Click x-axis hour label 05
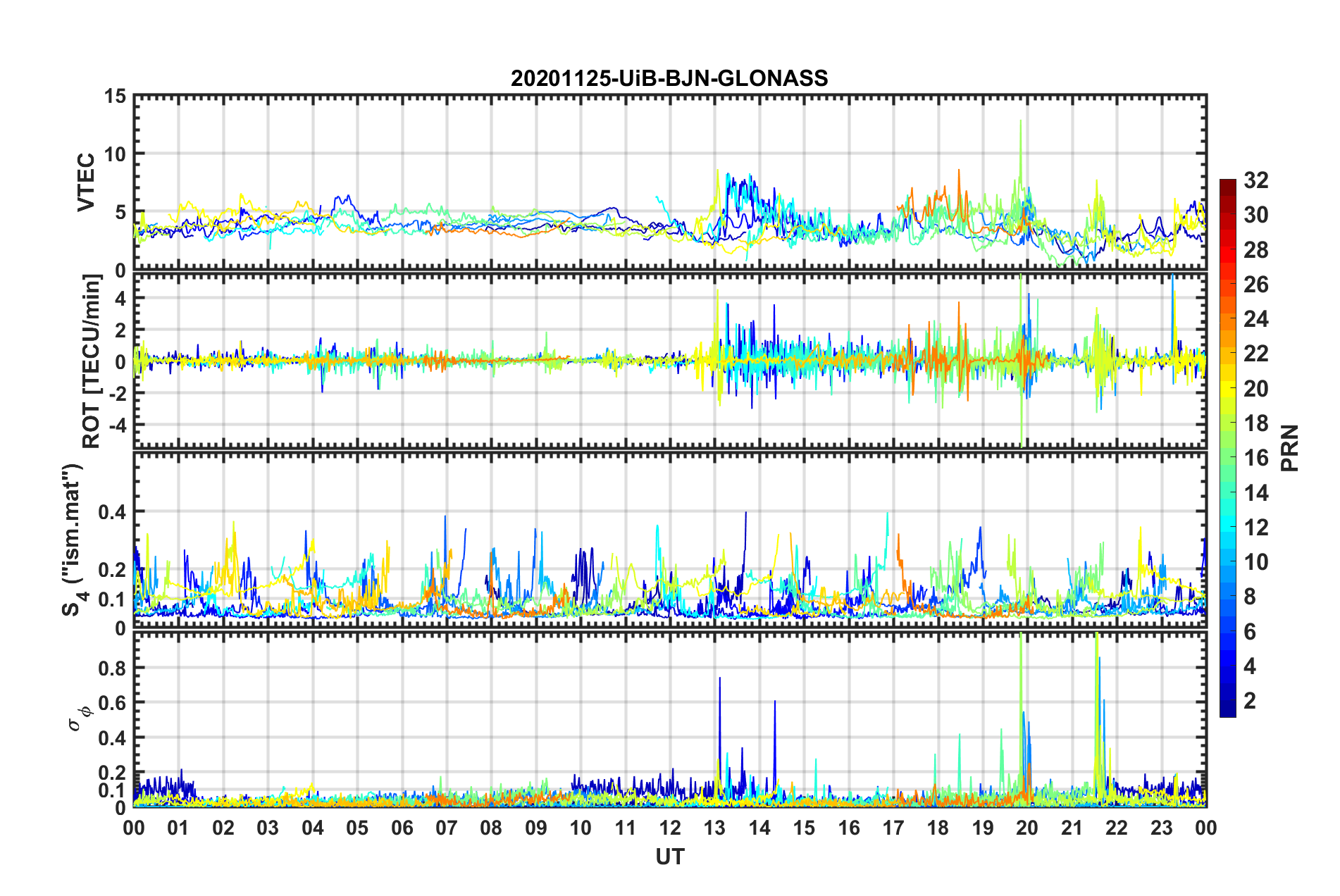The image size is (1340, 896). click(x=357, y=828)
